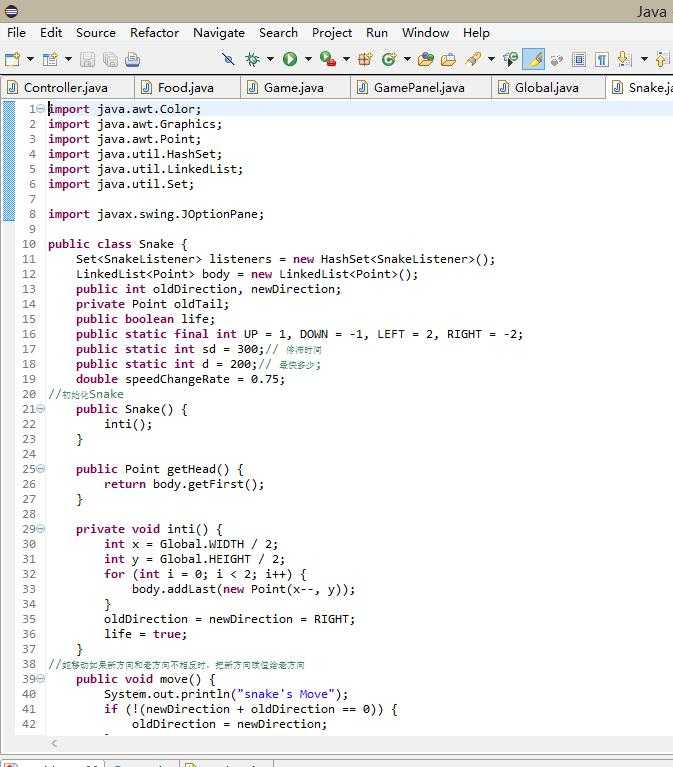Open the Debug configurations dropdown arrow
The width and height of the screenshot is (673, 767).
coord(270,59)
